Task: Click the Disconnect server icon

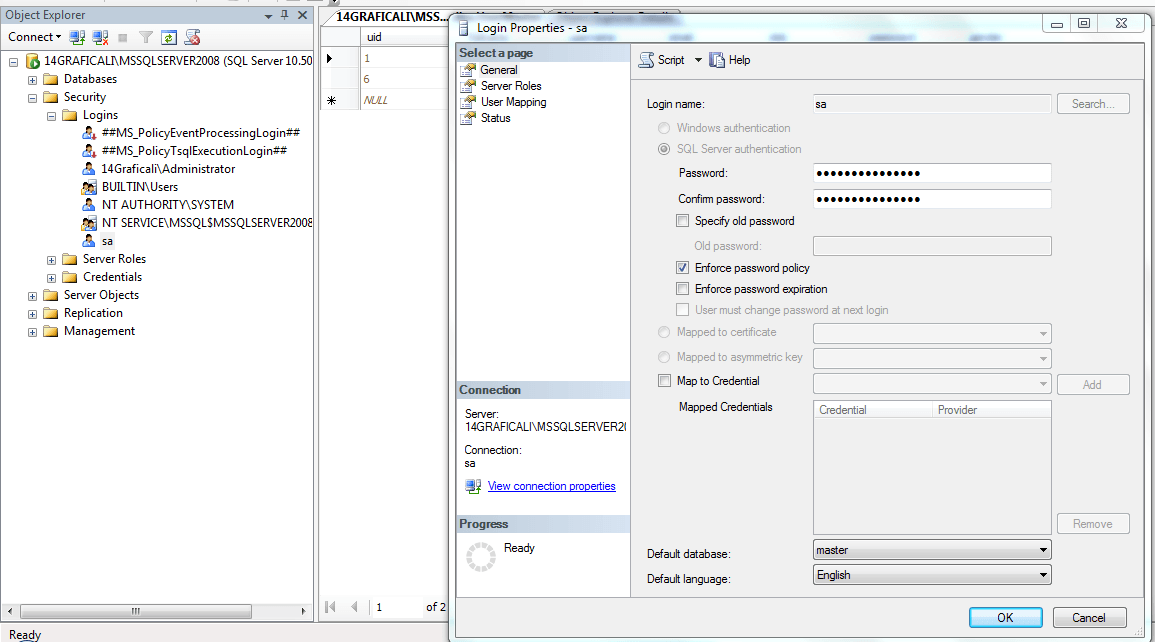Action: click(x=100, y=37)
